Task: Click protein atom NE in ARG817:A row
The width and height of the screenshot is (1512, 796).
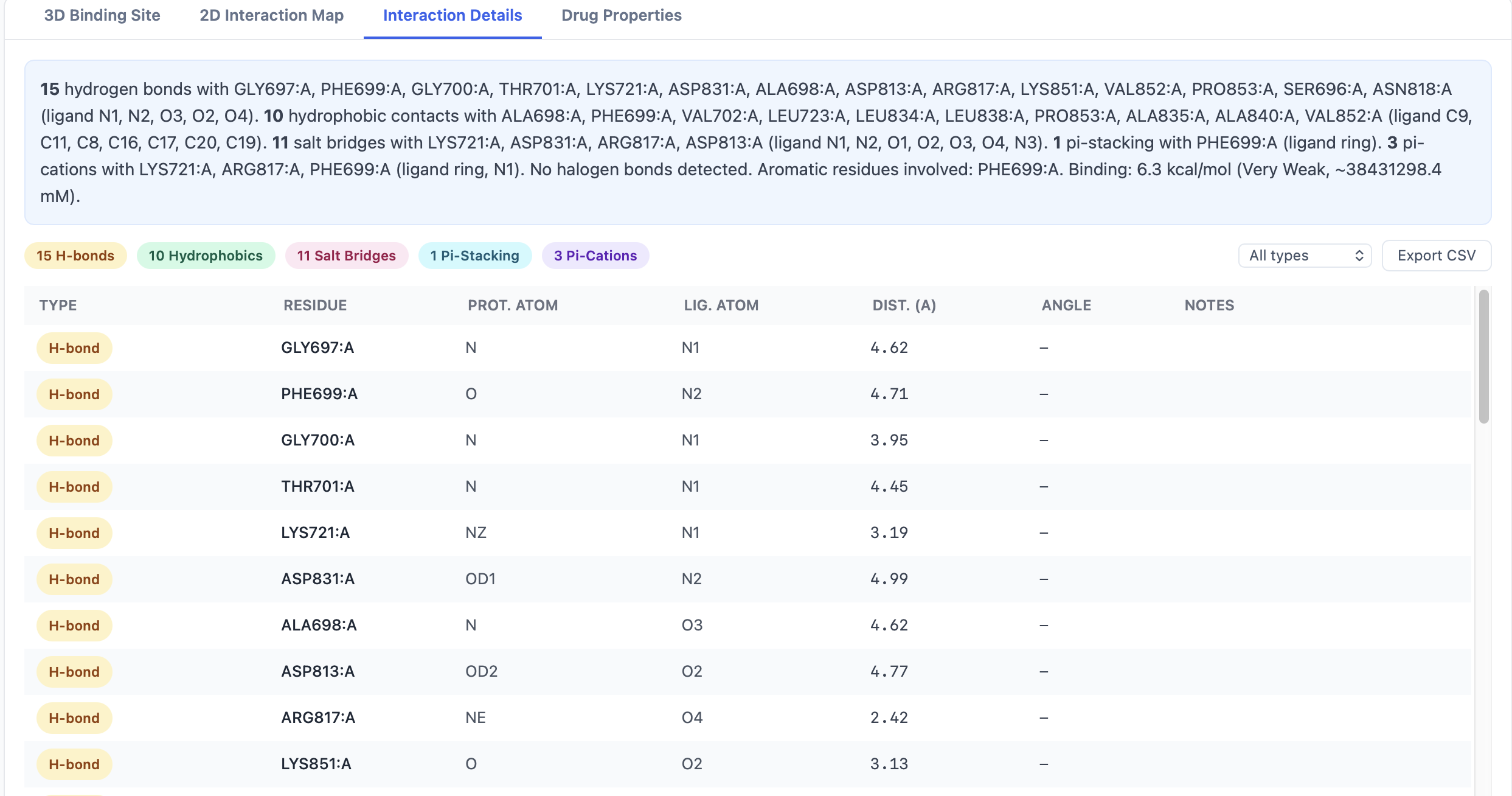Action: [x=476, y=718]
